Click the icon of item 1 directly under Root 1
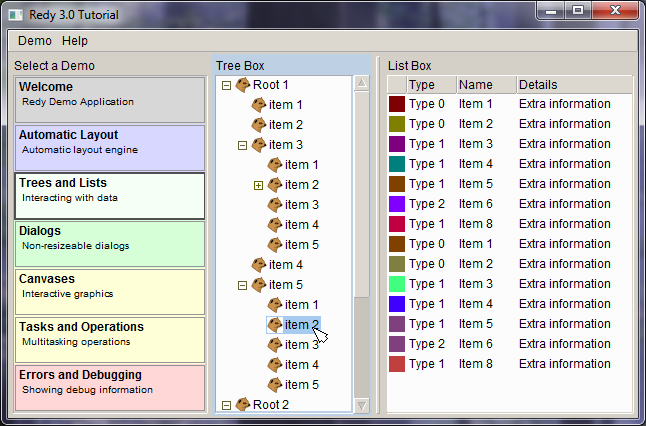This screenshot has height=426, width=646. (259, 105)
